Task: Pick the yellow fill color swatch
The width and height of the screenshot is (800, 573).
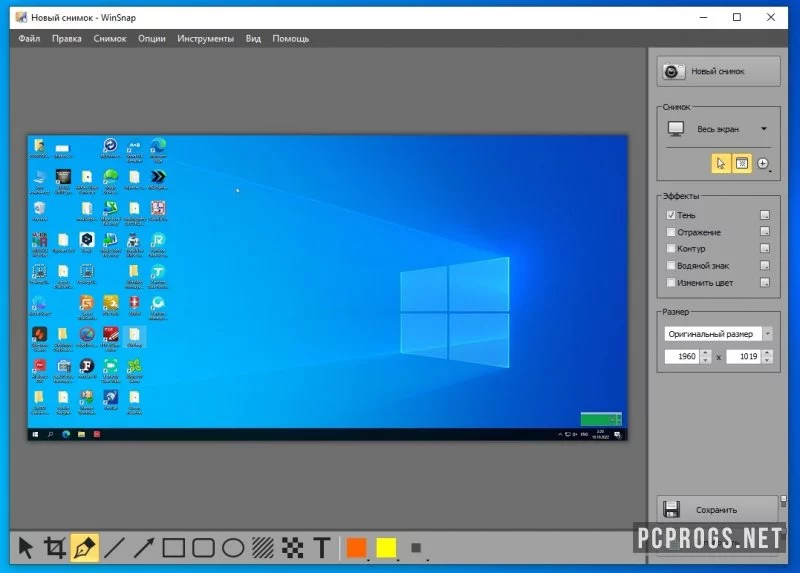Action: point(386,548)
